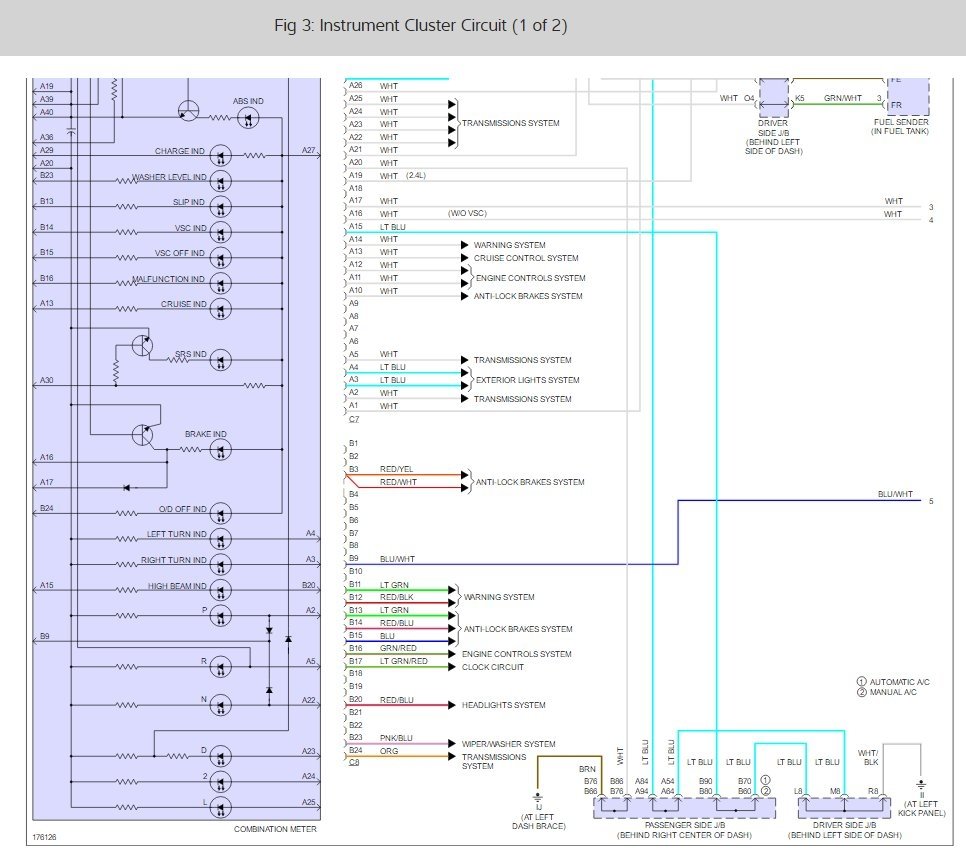
Task: Select the LEFT TURN IND lamp symbol
Action: click(221, 539)
